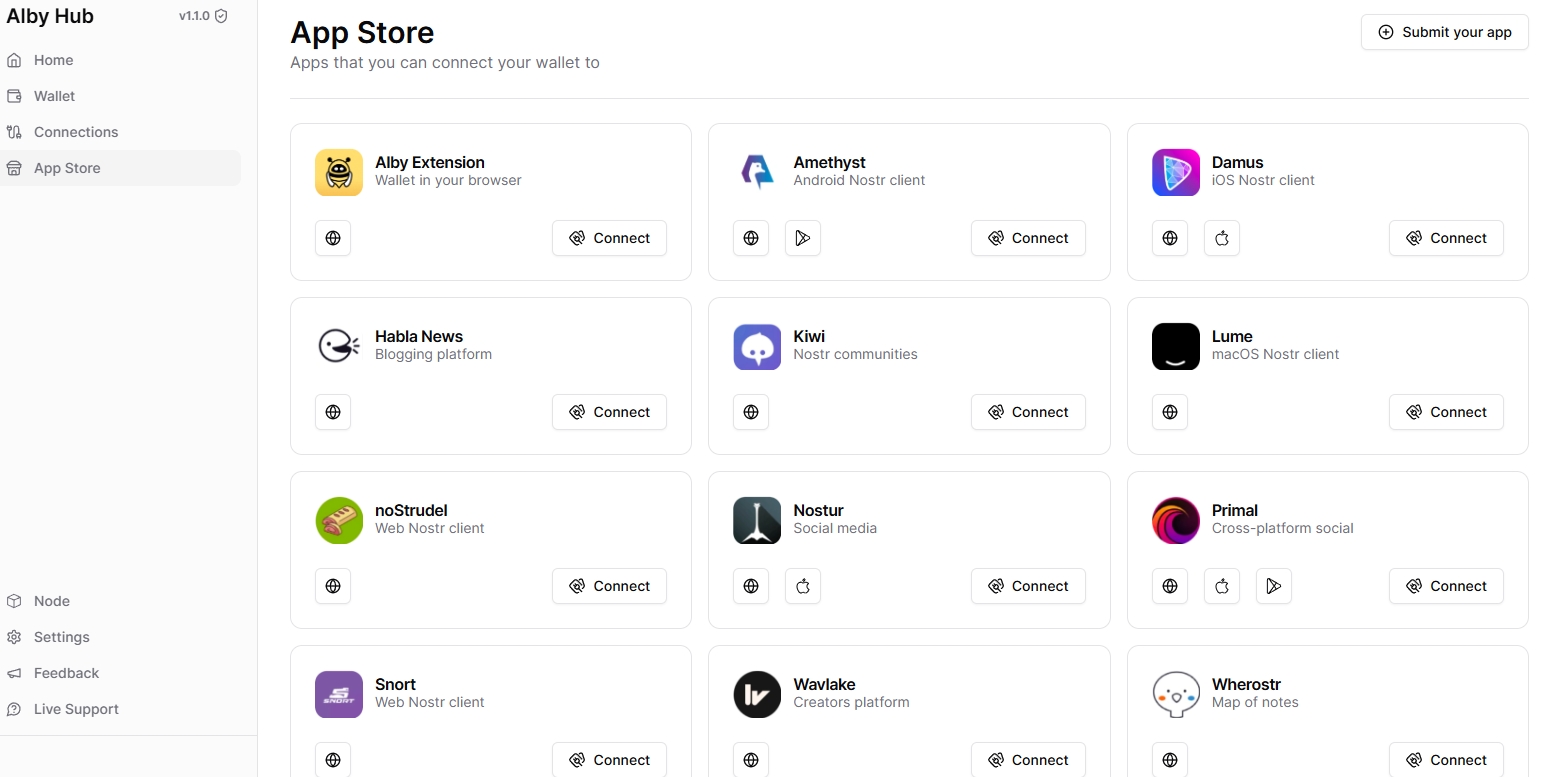Go to Home in the sidebar
The height and width of the screenshot is (777, 1555).
(x=53, y=60)
